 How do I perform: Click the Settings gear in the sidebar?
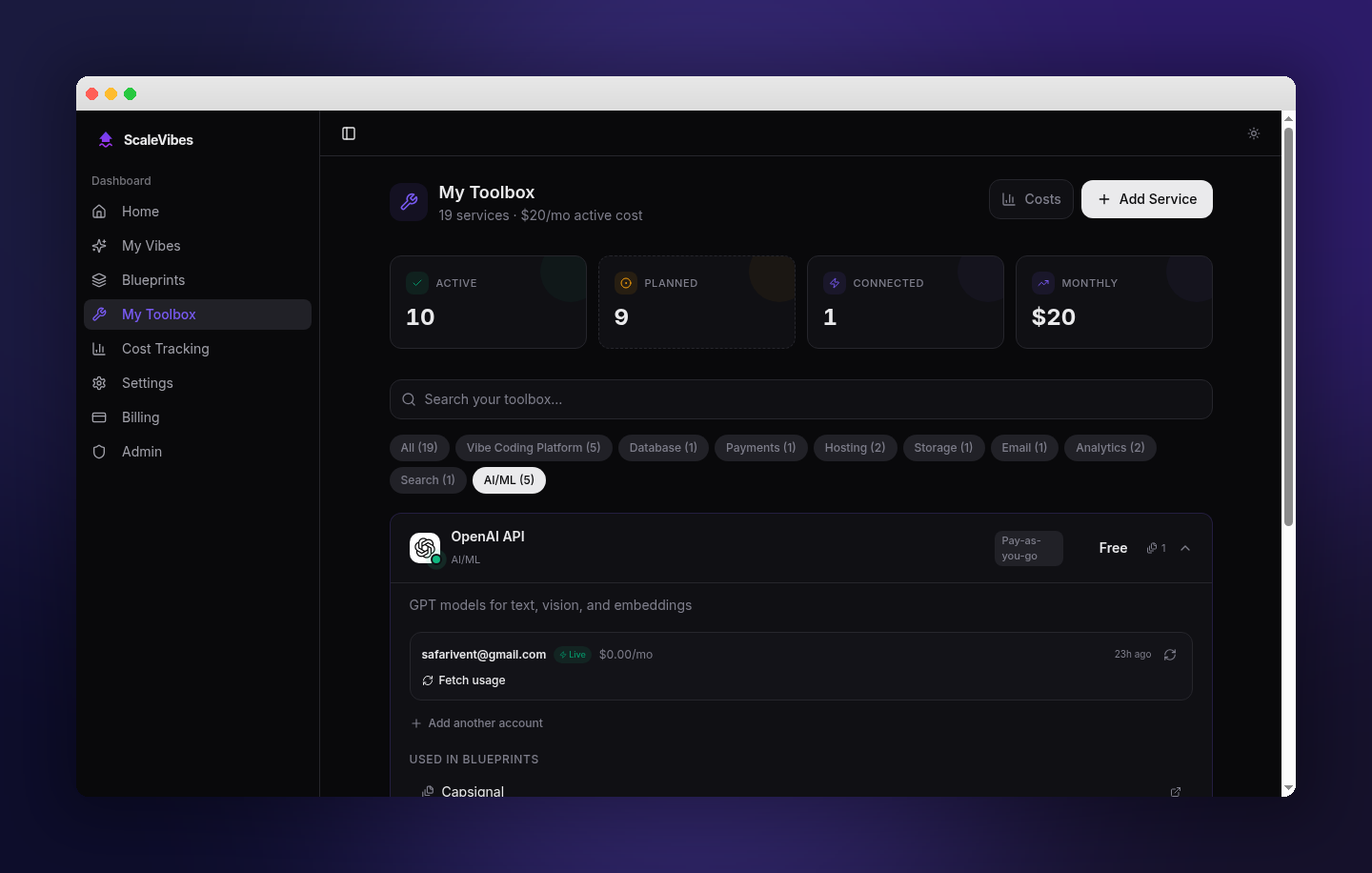[100, 382]
